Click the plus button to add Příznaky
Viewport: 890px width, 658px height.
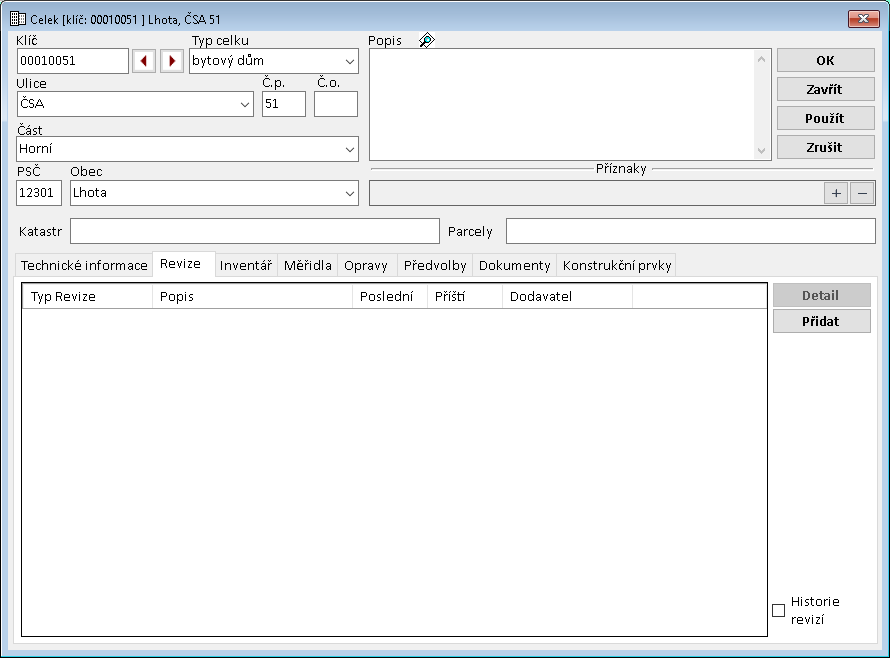(835, 193)
